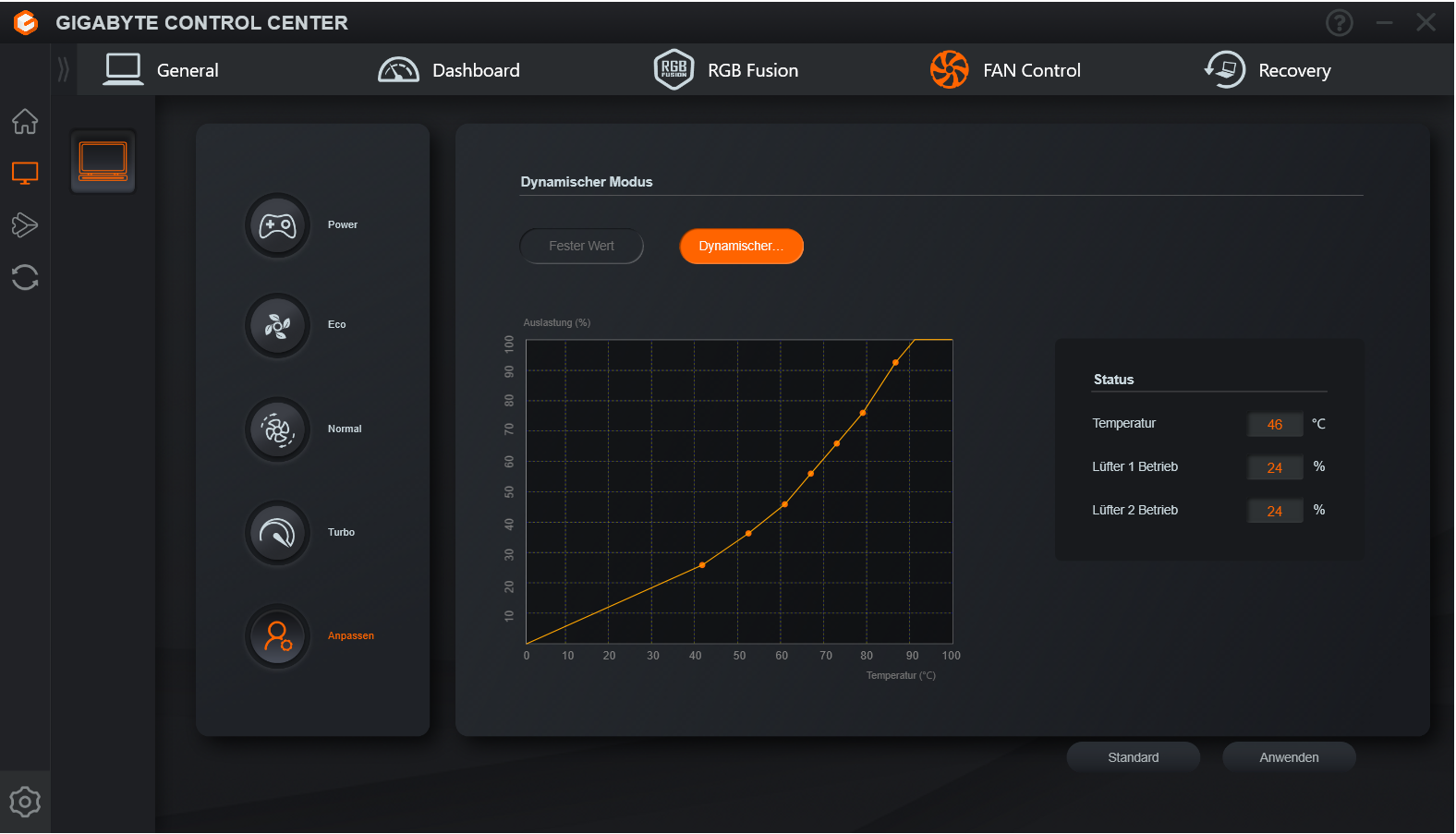Image resolution: width=1456 pixels, height=834 pixels.
Task: Select the Power mode gamepad icon
Action: pyautogui.click(x=277, y=225)
